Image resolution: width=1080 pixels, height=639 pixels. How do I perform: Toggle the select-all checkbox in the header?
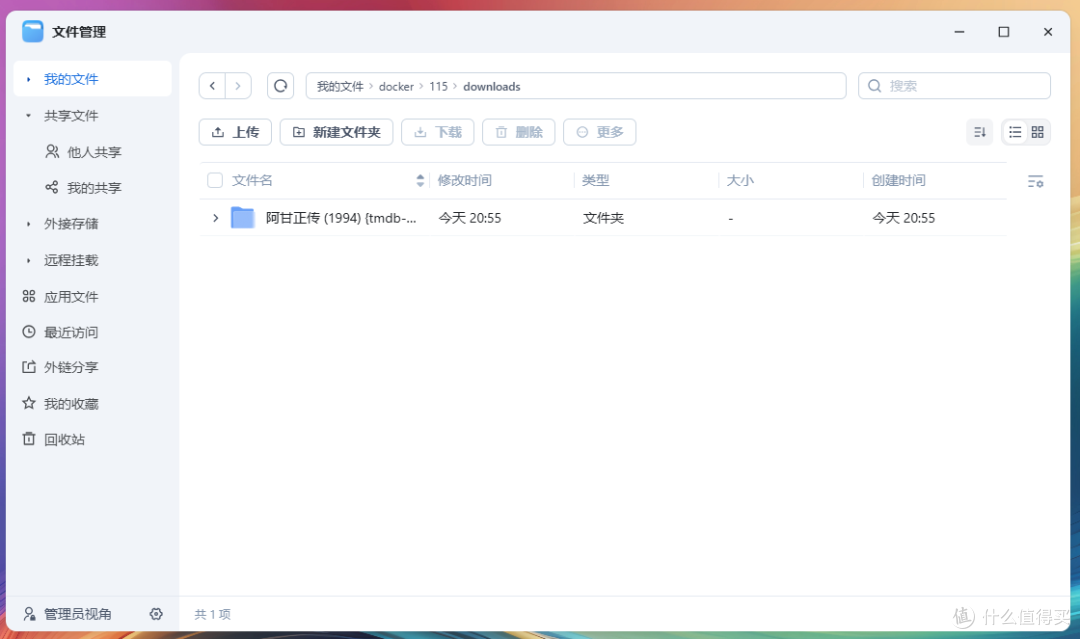214,180
